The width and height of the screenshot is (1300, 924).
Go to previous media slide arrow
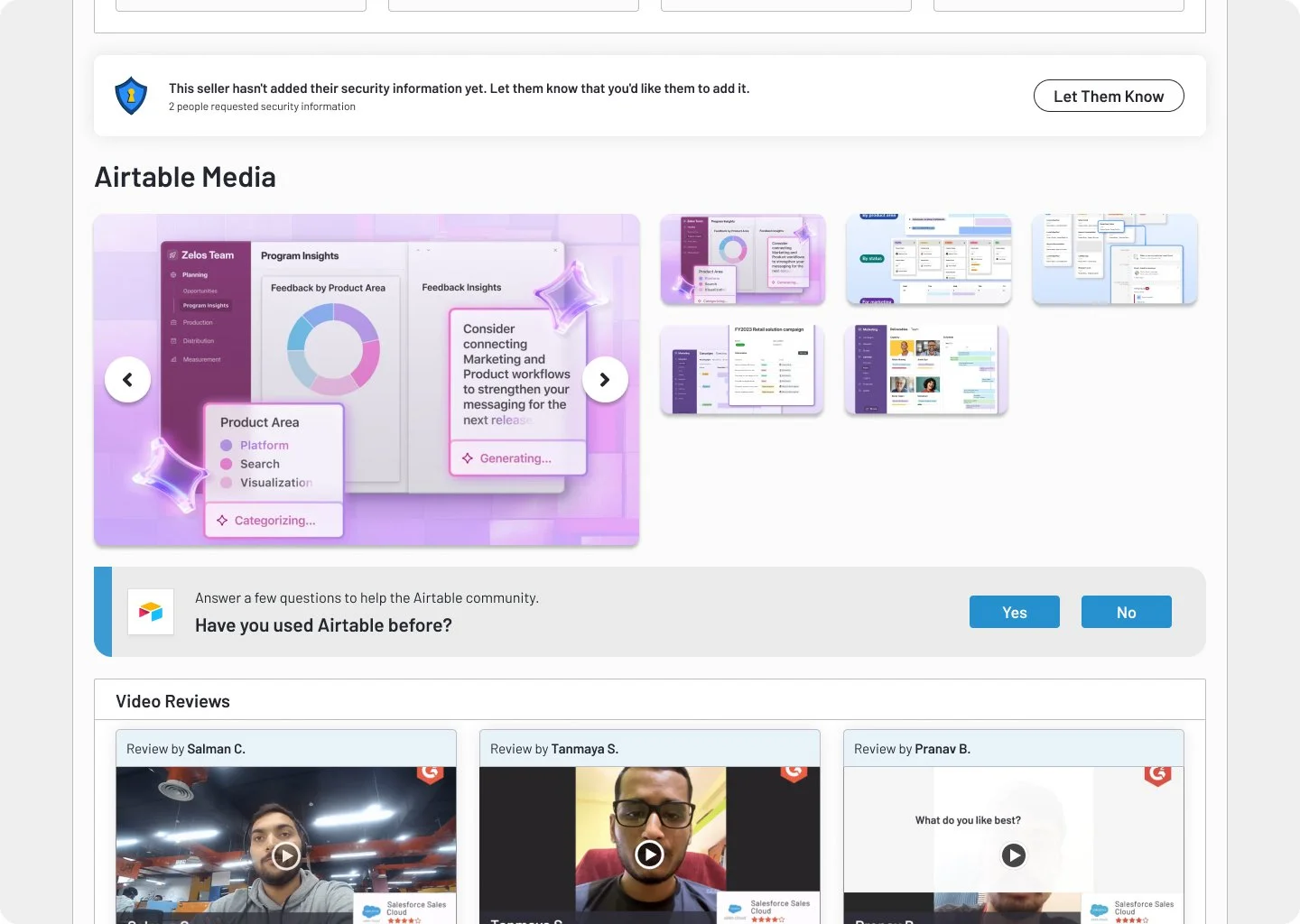tap(127, 380)
